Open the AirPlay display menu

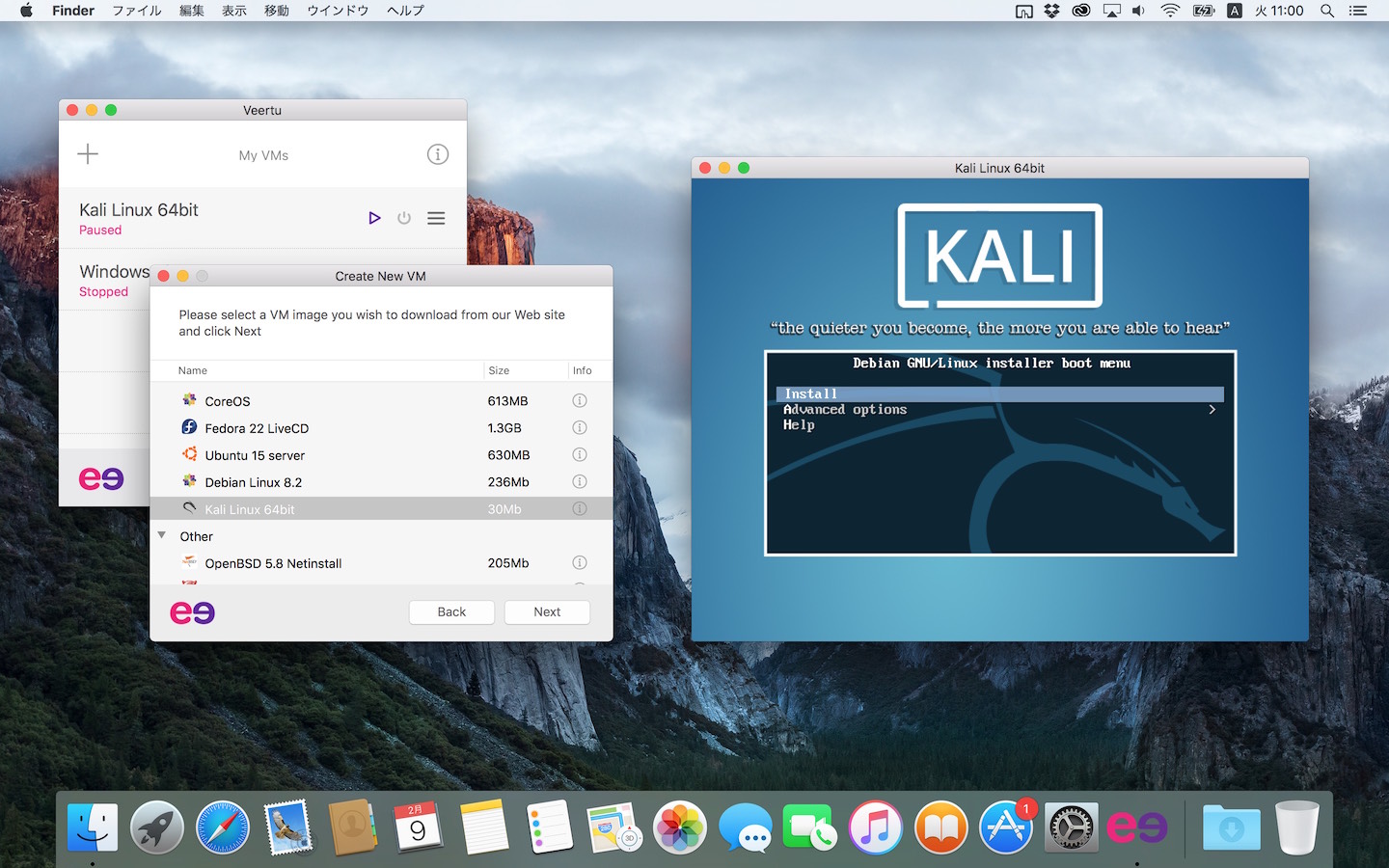tap(1111, 11)
